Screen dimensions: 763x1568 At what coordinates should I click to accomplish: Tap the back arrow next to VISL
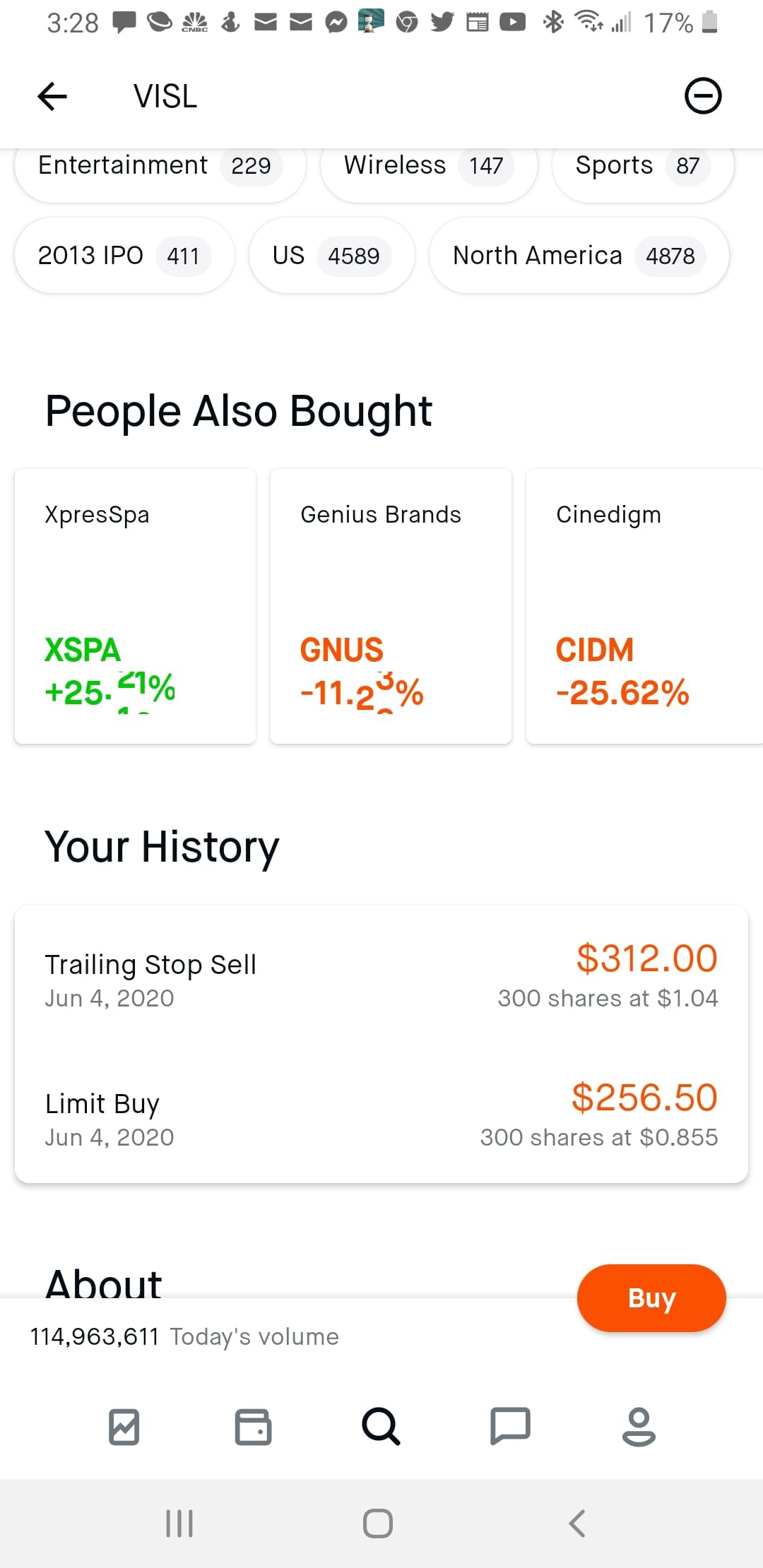[x=52, y=96]
